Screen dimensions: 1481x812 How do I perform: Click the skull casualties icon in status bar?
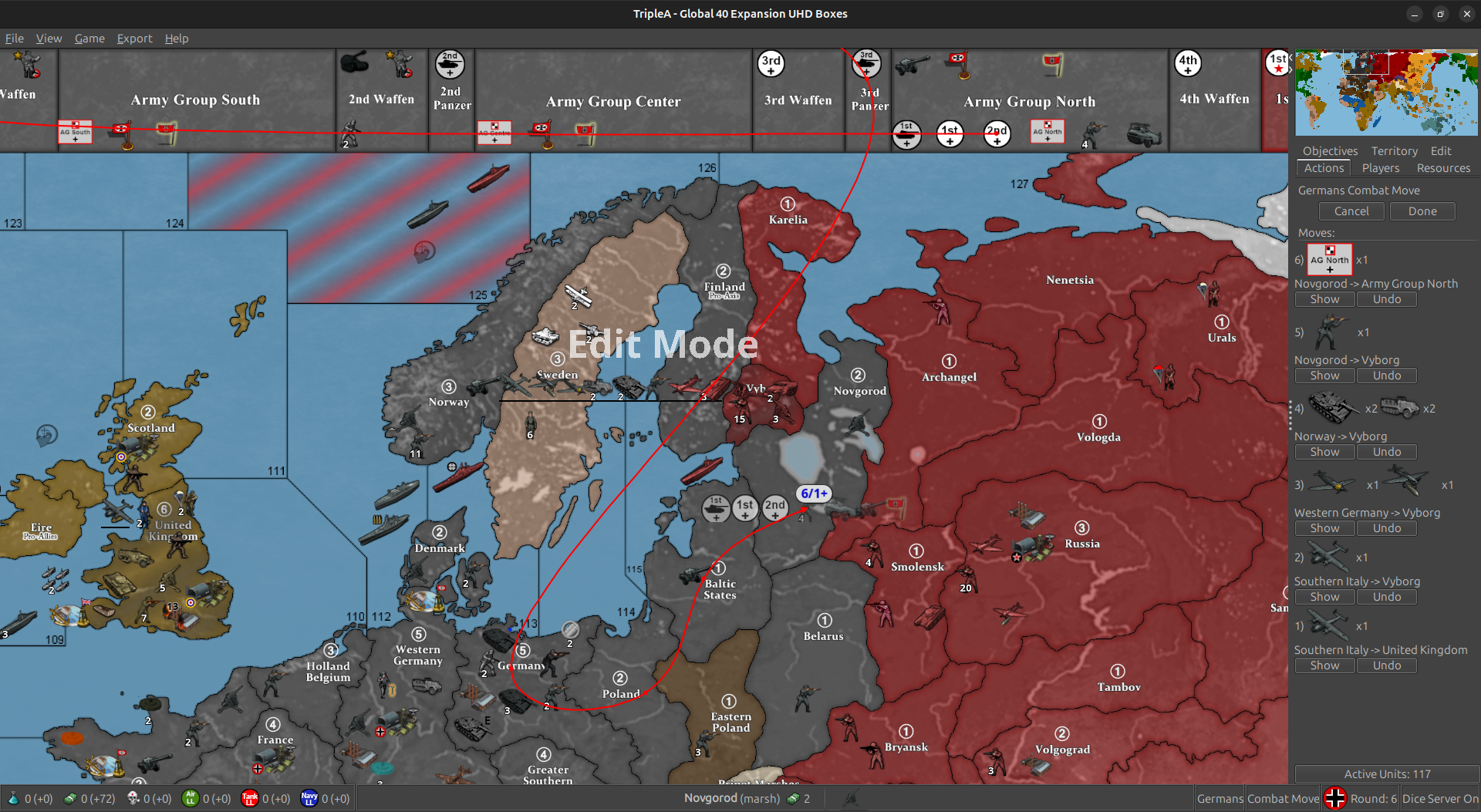[x=133, y=798]
